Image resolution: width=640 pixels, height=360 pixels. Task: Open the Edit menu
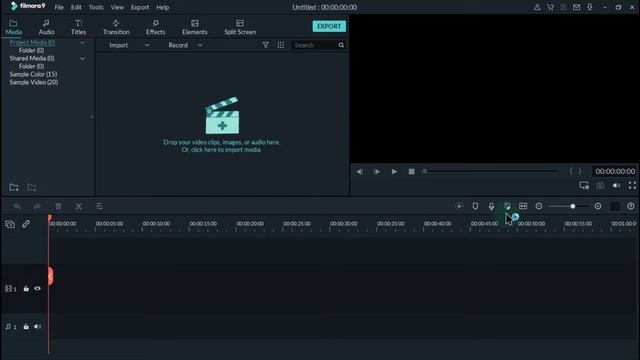tap(76, 7)
